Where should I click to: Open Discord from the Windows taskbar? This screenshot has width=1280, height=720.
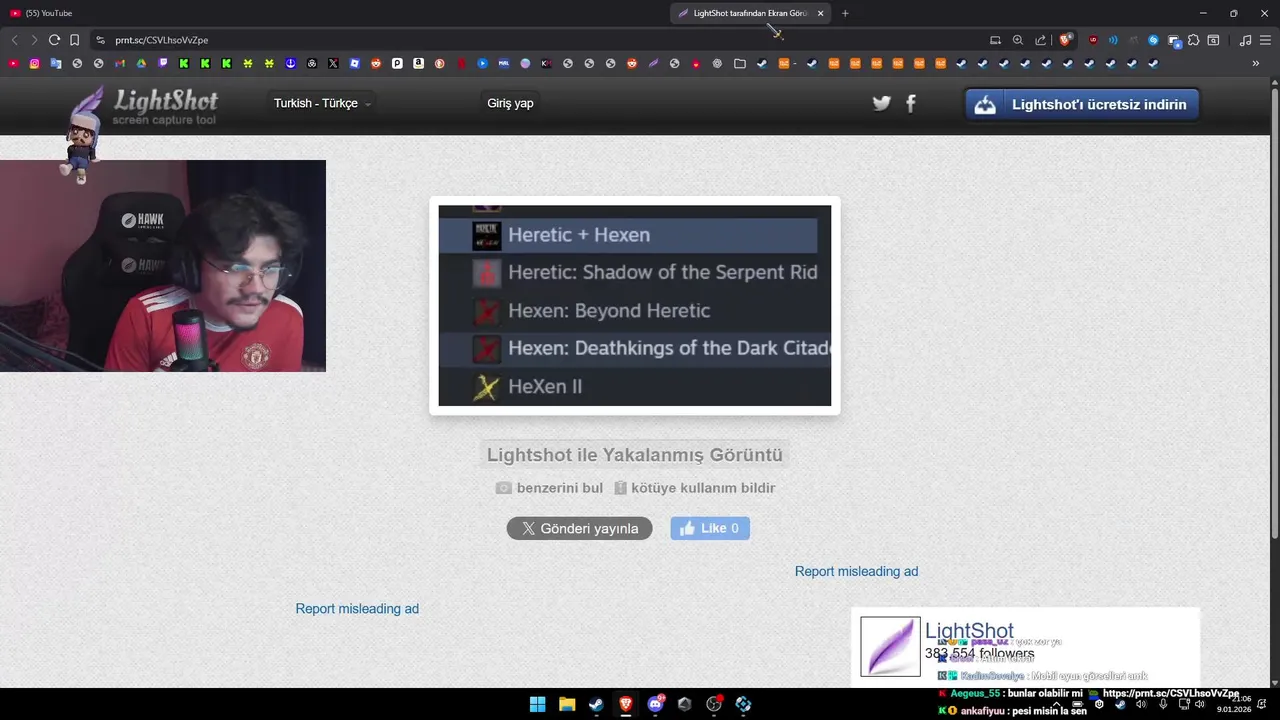point(655,704)
